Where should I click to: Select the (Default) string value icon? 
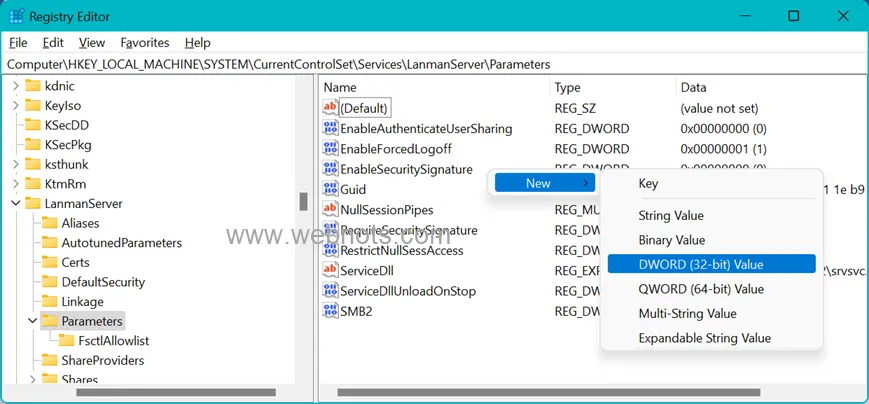coord(330,108)
